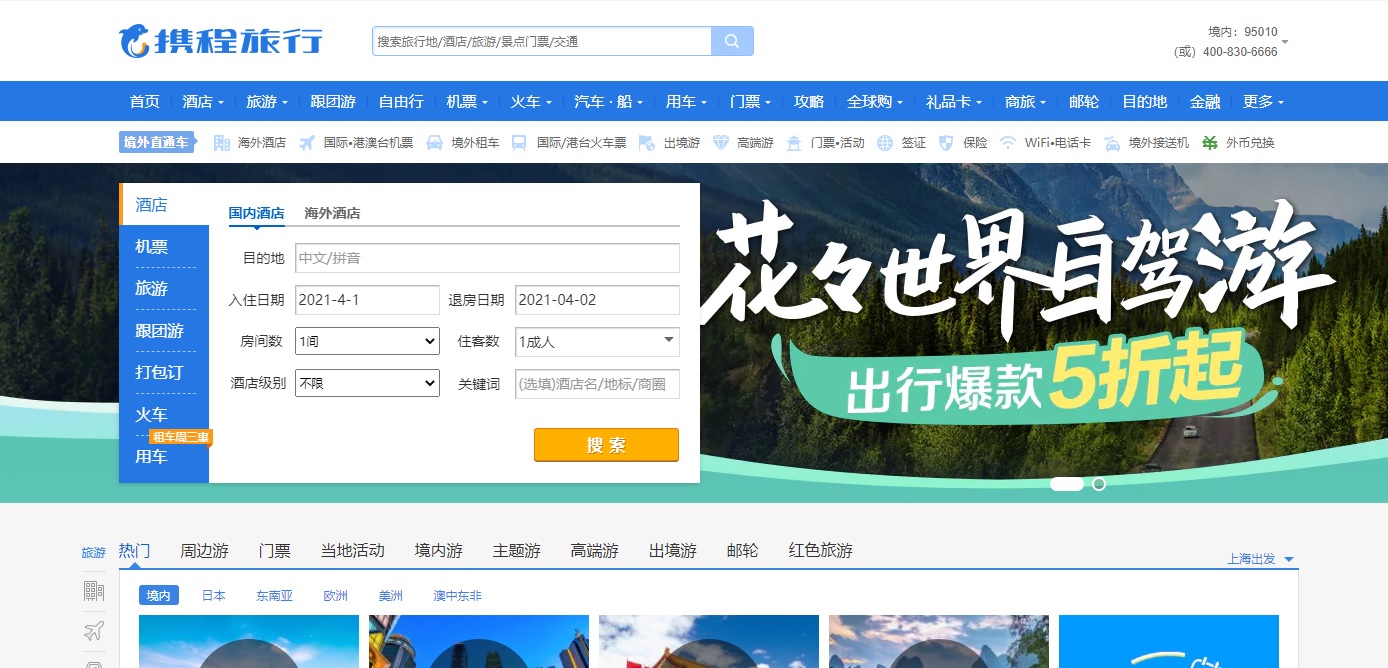Open the 机票 menu in navigation bar
This screenshot has width=1388, height=668.
(x=467, y=102)
